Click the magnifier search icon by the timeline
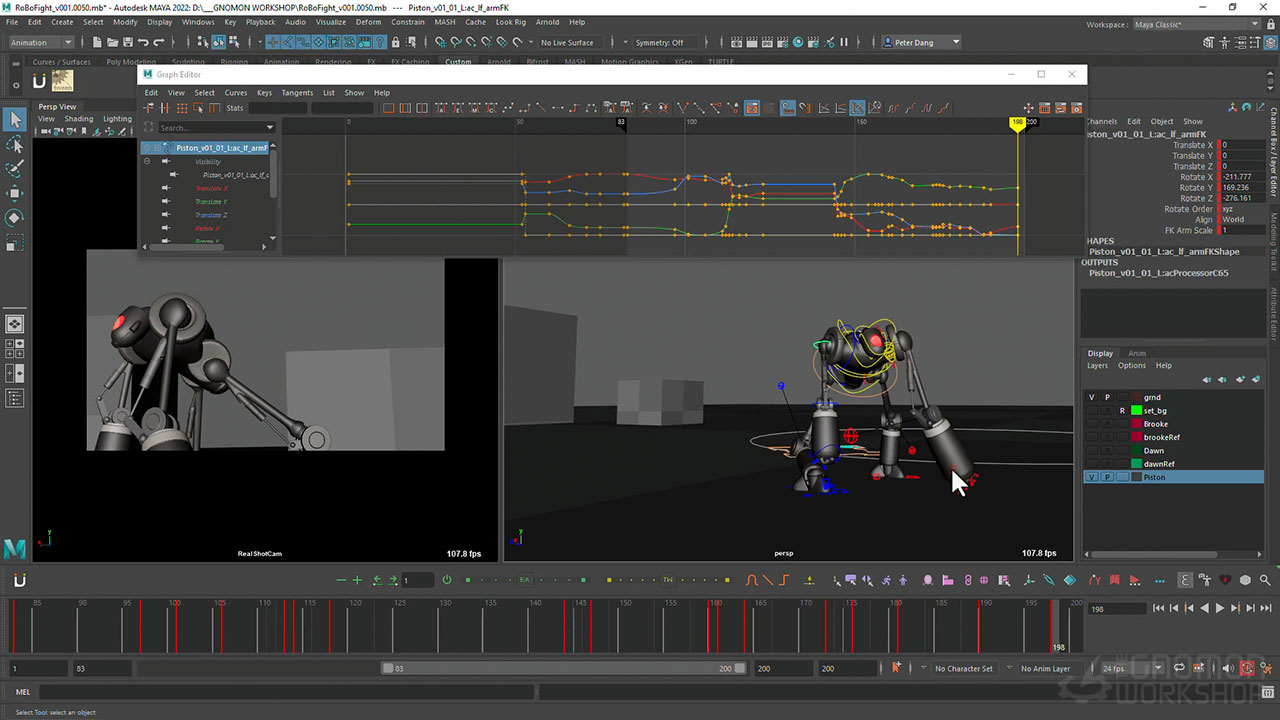The width and height of the screenshot is (1280, 720). pyautogui.click(x=1265, y=580)
